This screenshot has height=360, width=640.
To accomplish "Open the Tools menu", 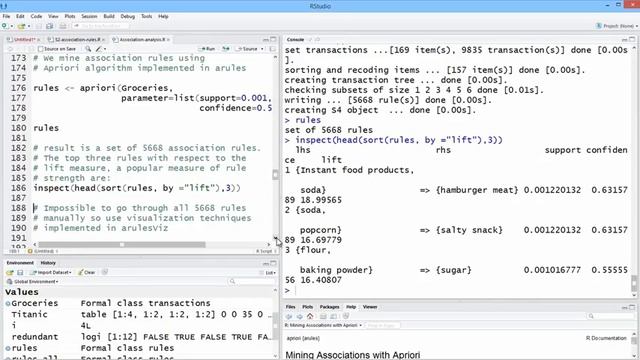I will [147, 16].
